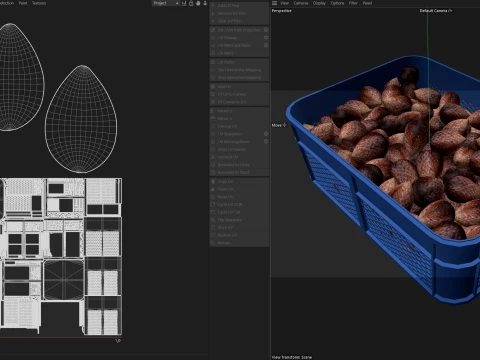Image resolution: width=480 pixels, height=360 pixels.
Task: Click Cycle UV CCW icon
Action: click(213, 205)
